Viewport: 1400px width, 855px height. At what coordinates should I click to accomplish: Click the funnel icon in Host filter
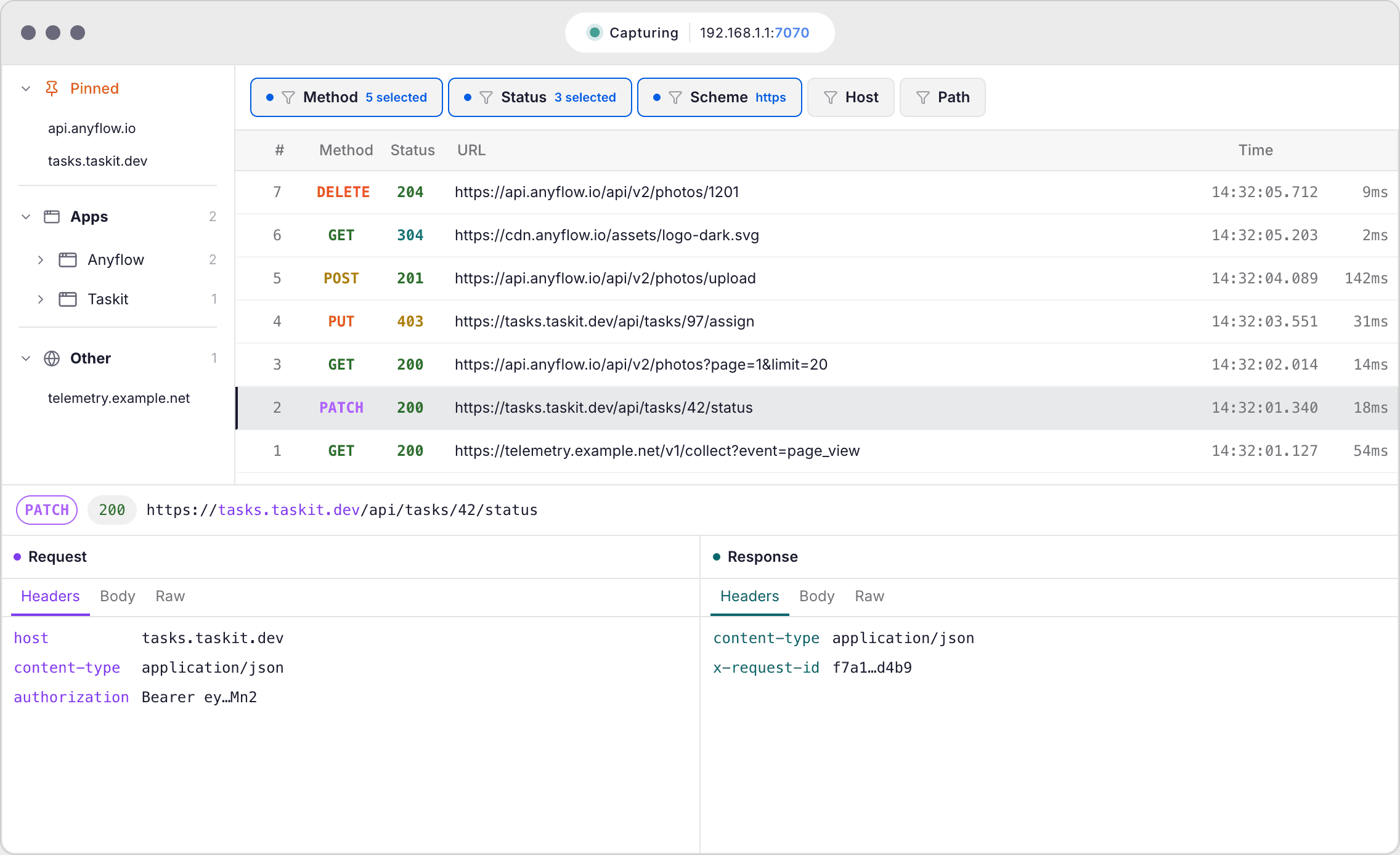(x=831, y=97)
